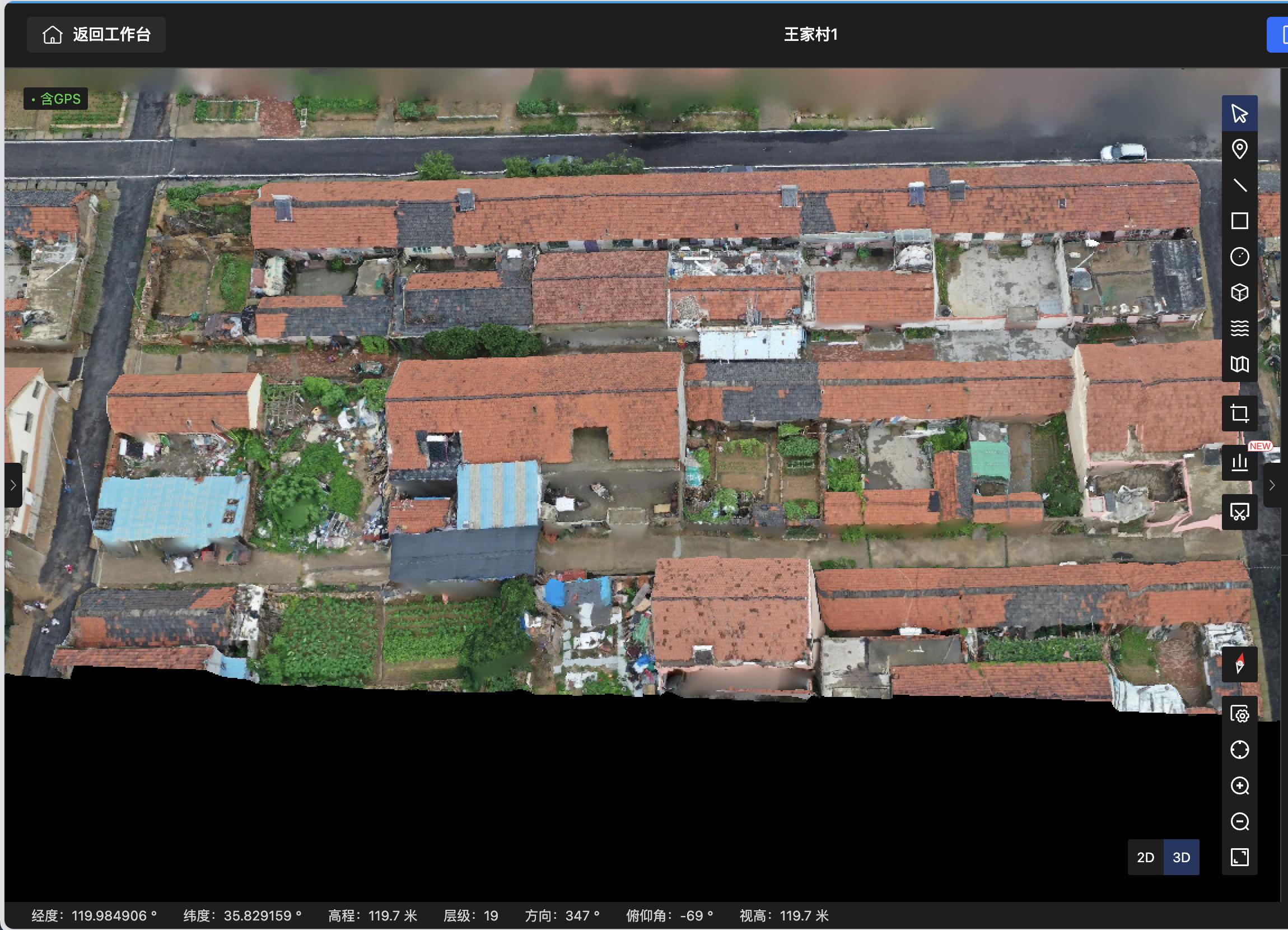The image size is (1288, 930).
Task: Expand the left side panel arrow
Action: (x=13, y=485)
